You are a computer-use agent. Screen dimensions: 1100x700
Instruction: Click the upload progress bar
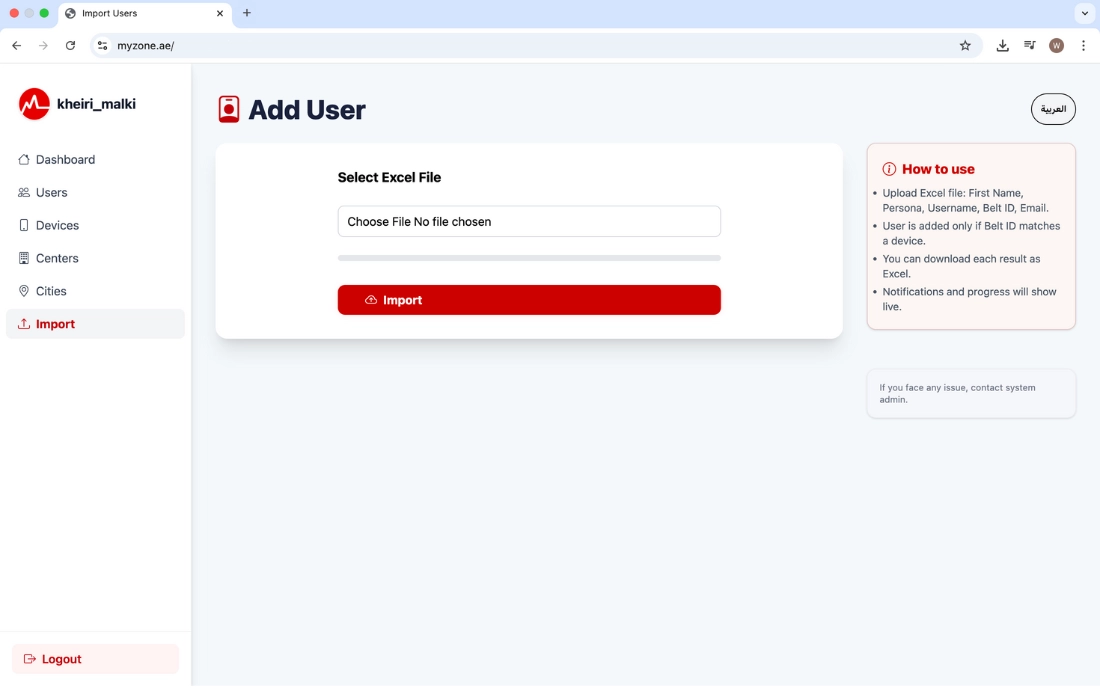[529, 258]
